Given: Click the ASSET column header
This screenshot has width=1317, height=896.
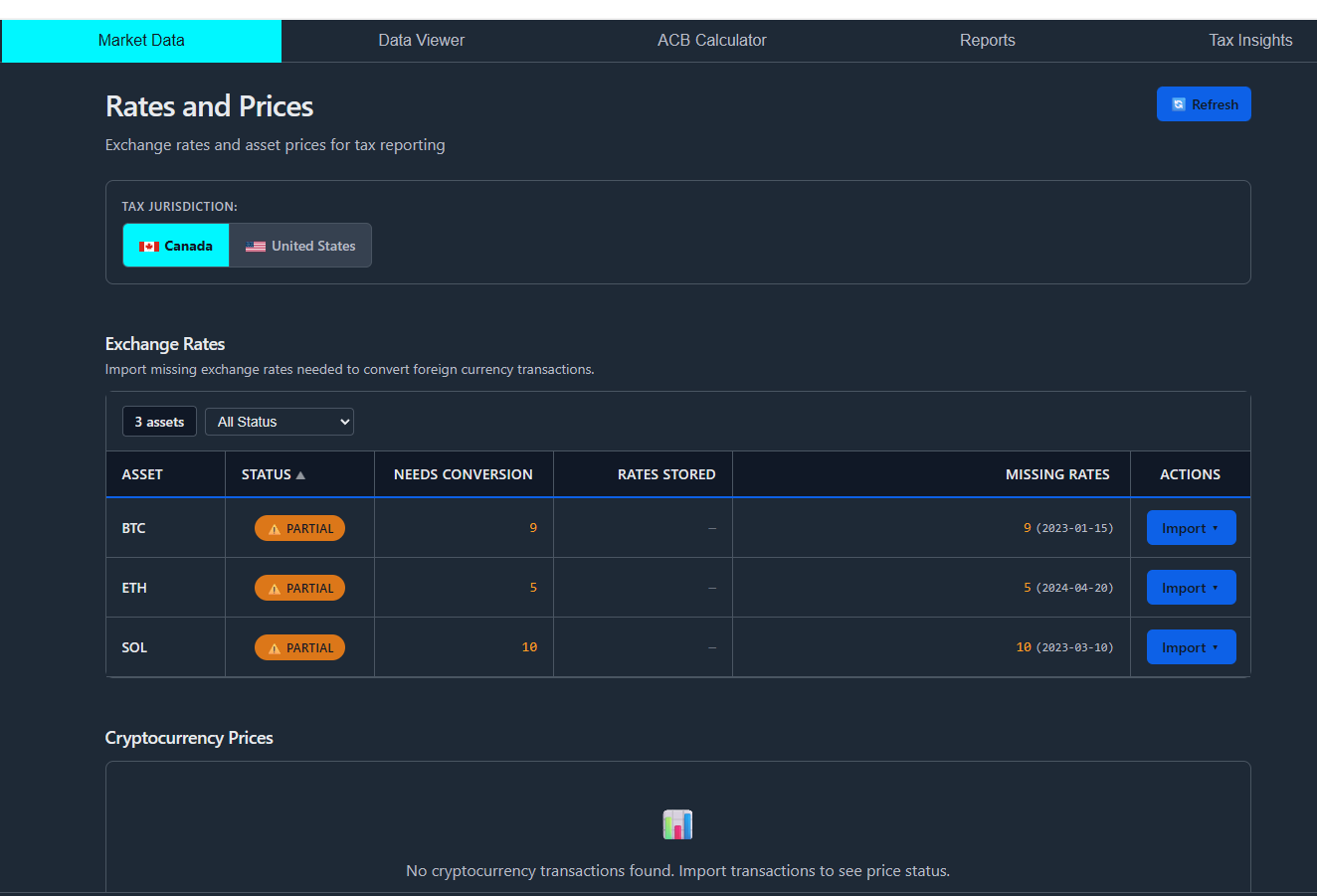Looking at the screenshot, I should 142,474.
